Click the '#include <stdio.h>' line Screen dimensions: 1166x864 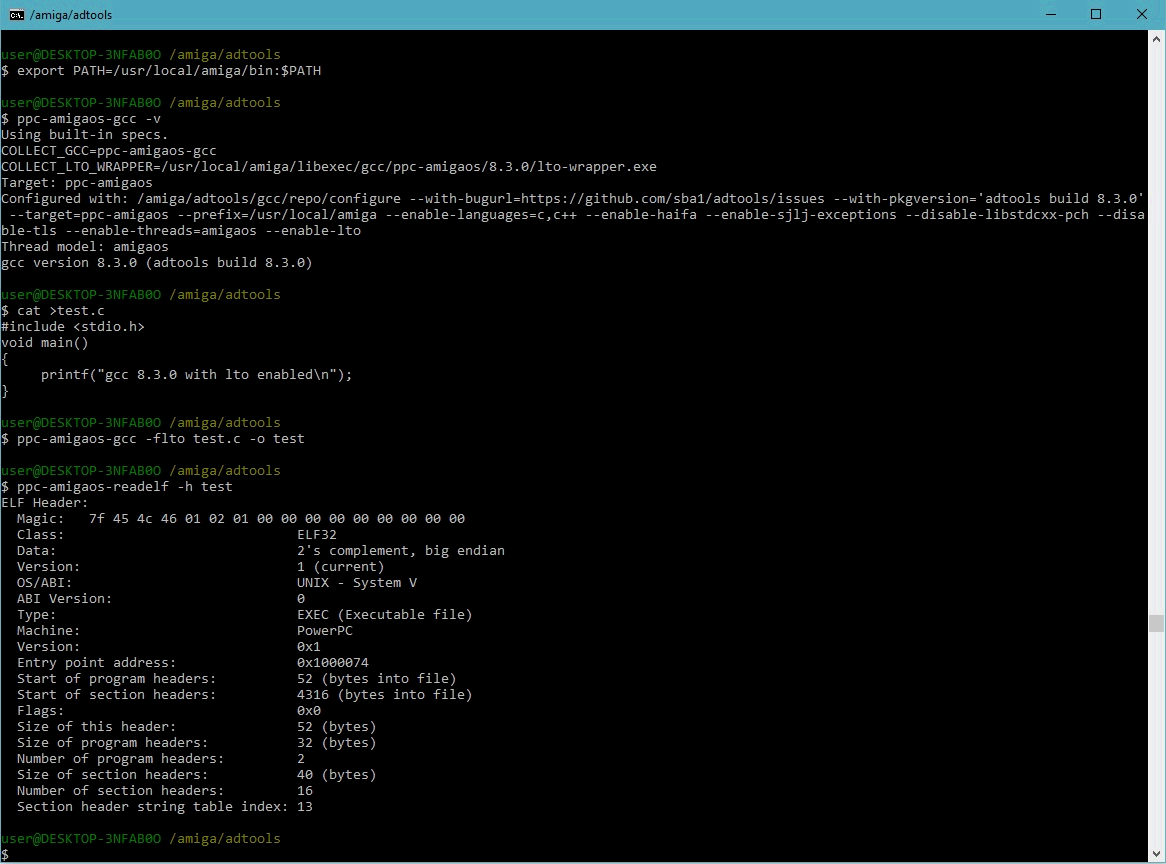[x=73, y=326]
